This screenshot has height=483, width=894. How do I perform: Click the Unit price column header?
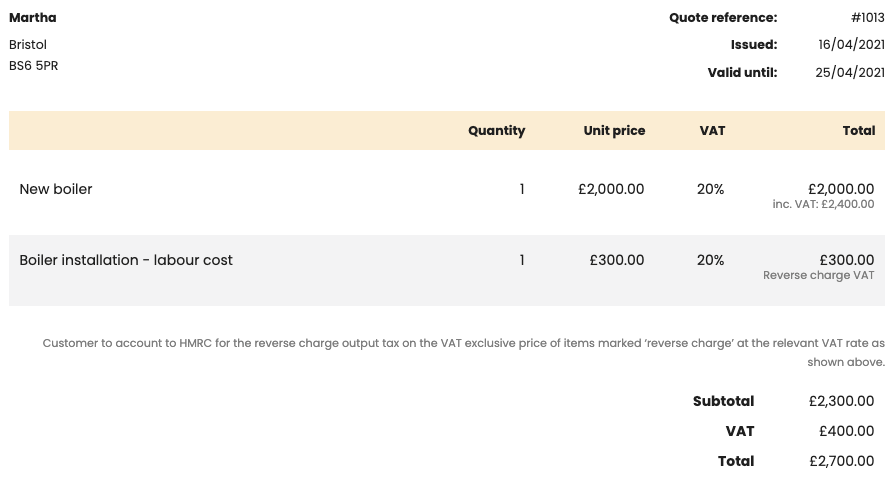[614, 131]
